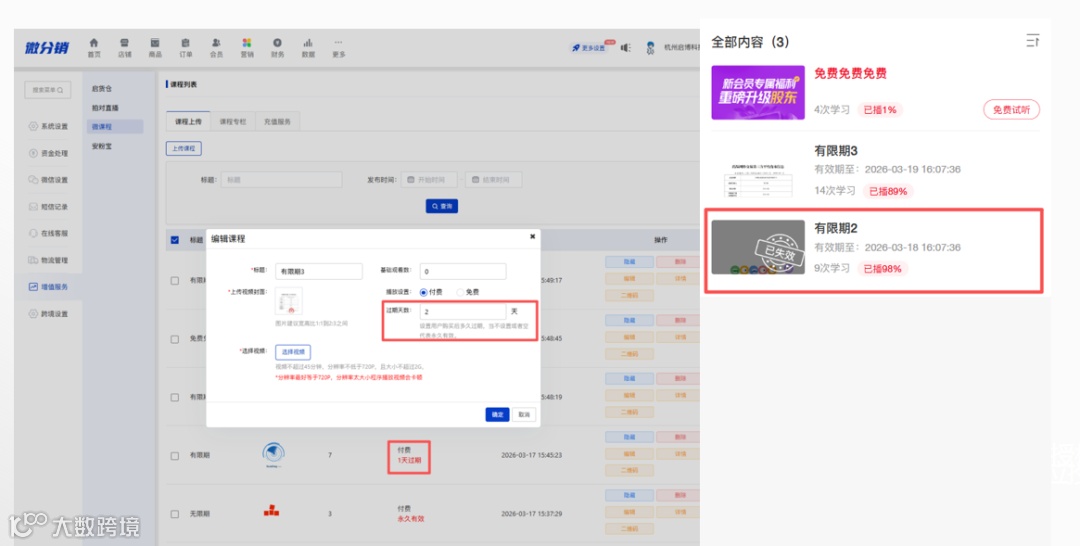This screenshot has width=1080, height=546.
Task: Open the purple 新会员专属福利 course thumbnail
Action: tap(758, 92)
